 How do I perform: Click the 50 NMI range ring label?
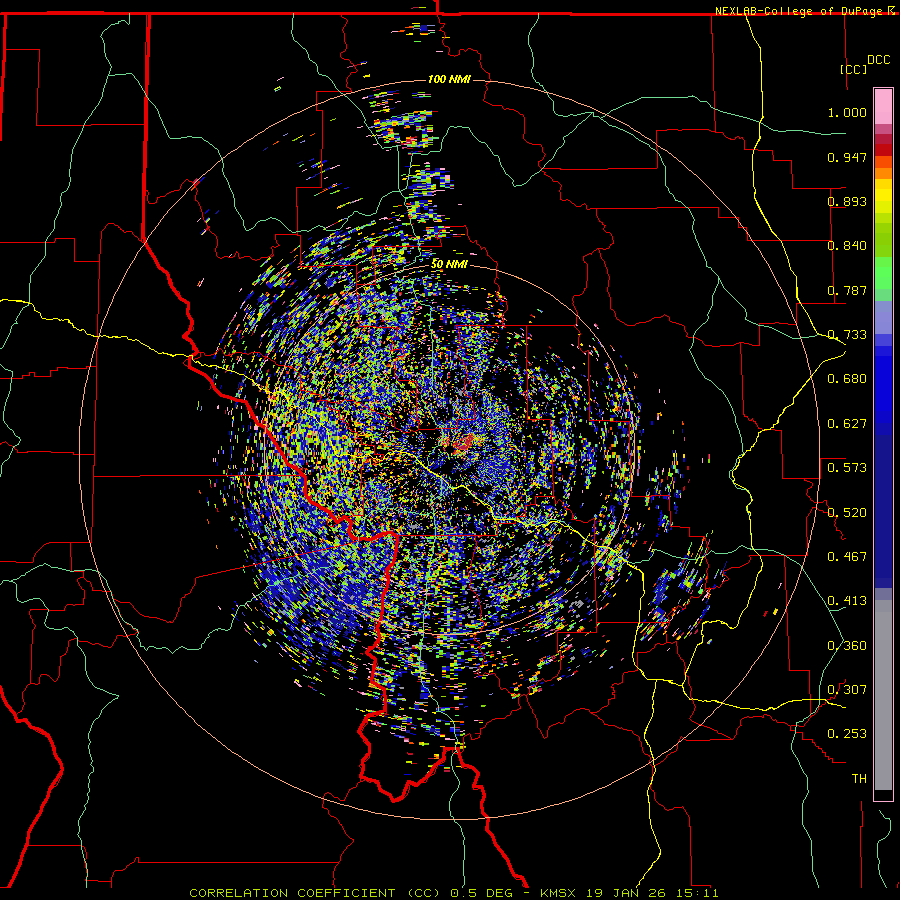pyautogui.click(x=449, y=265)
